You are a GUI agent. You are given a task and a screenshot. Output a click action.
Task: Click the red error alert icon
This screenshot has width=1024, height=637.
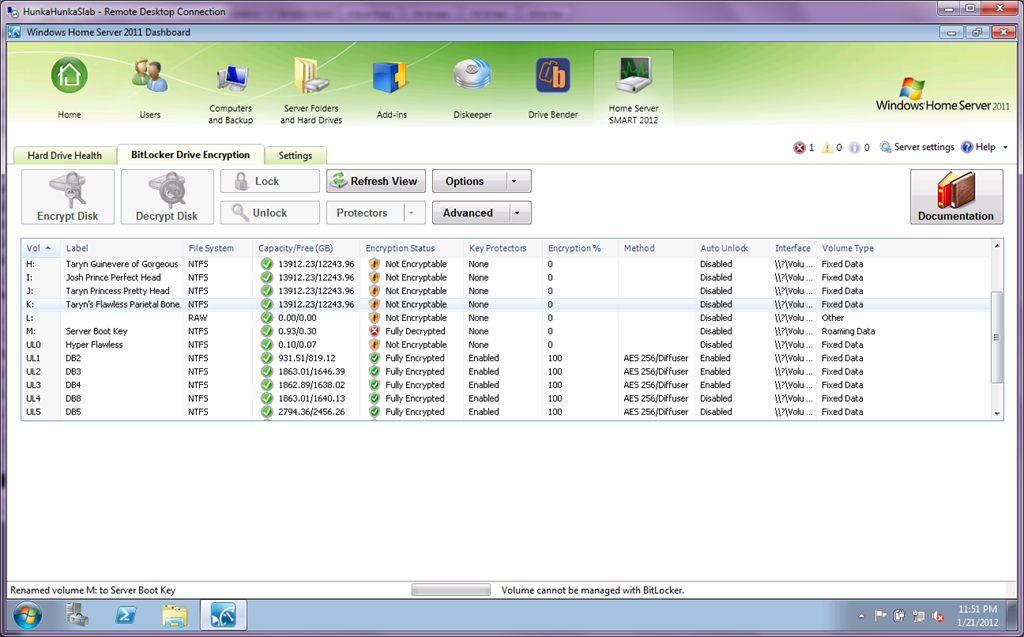point(799,148)
